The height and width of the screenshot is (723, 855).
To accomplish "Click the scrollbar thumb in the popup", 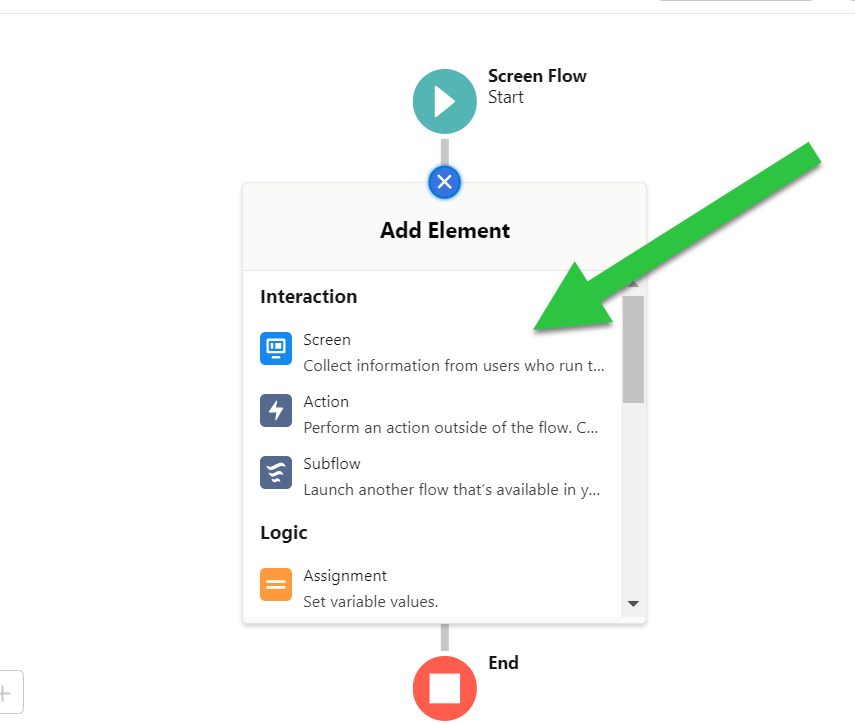I will click(x=633, y=345).
